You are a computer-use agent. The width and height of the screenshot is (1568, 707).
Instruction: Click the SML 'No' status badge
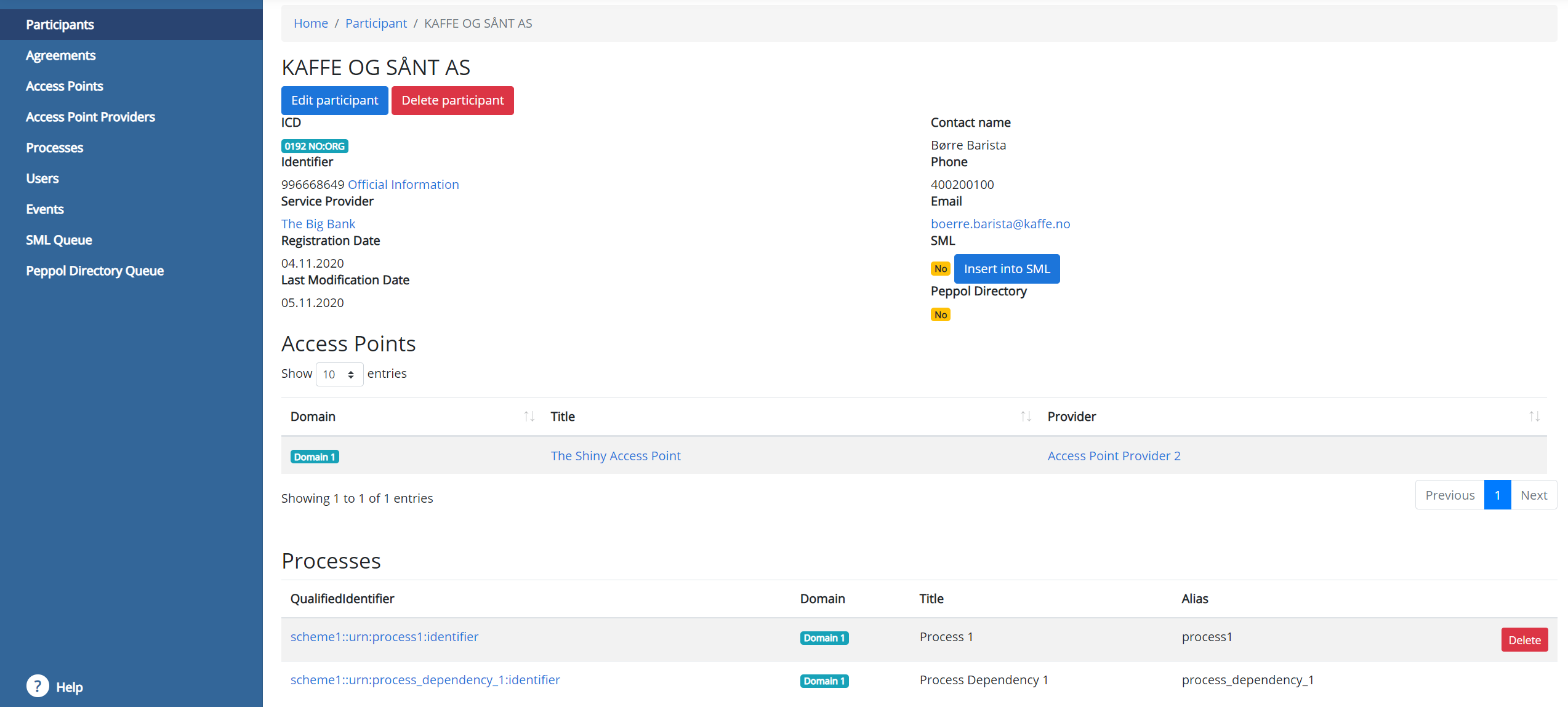[940, 269]
